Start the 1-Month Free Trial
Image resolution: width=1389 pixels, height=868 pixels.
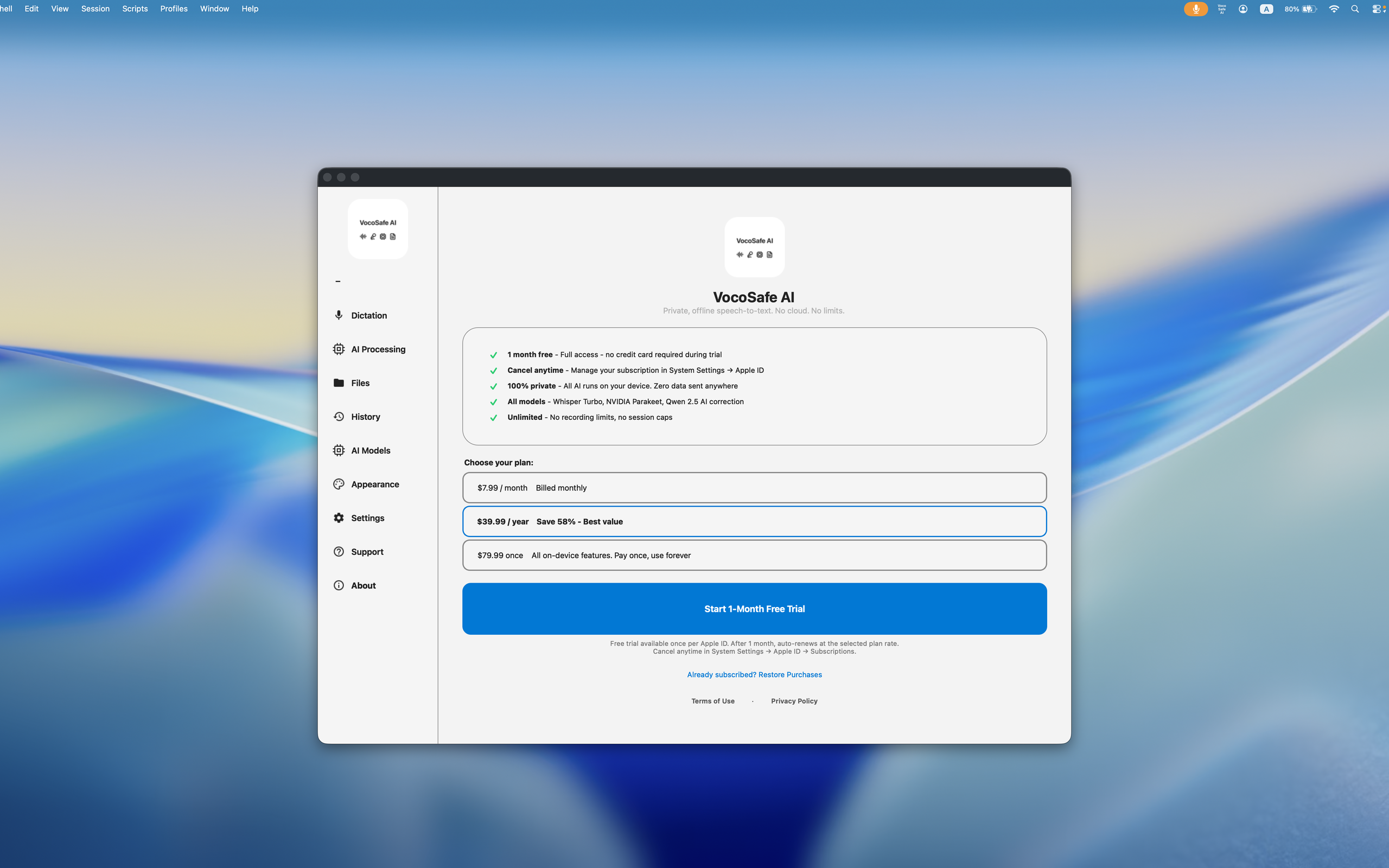pos(754,609)
